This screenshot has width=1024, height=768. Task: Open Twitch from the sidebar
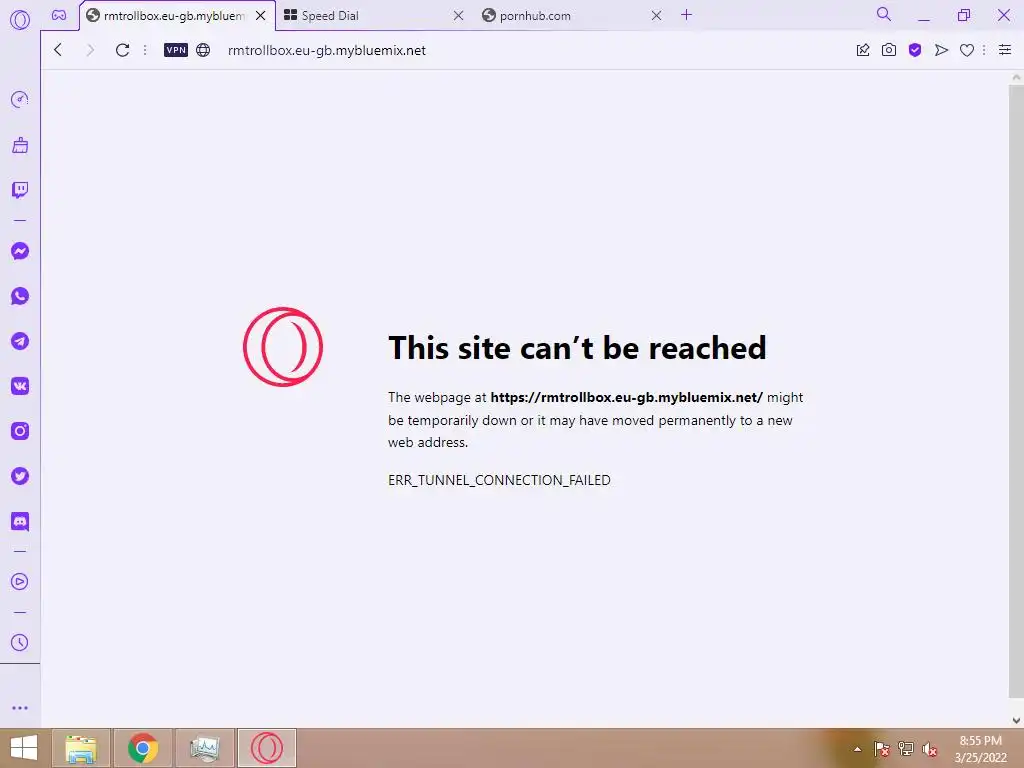click(x=20, y=190)
